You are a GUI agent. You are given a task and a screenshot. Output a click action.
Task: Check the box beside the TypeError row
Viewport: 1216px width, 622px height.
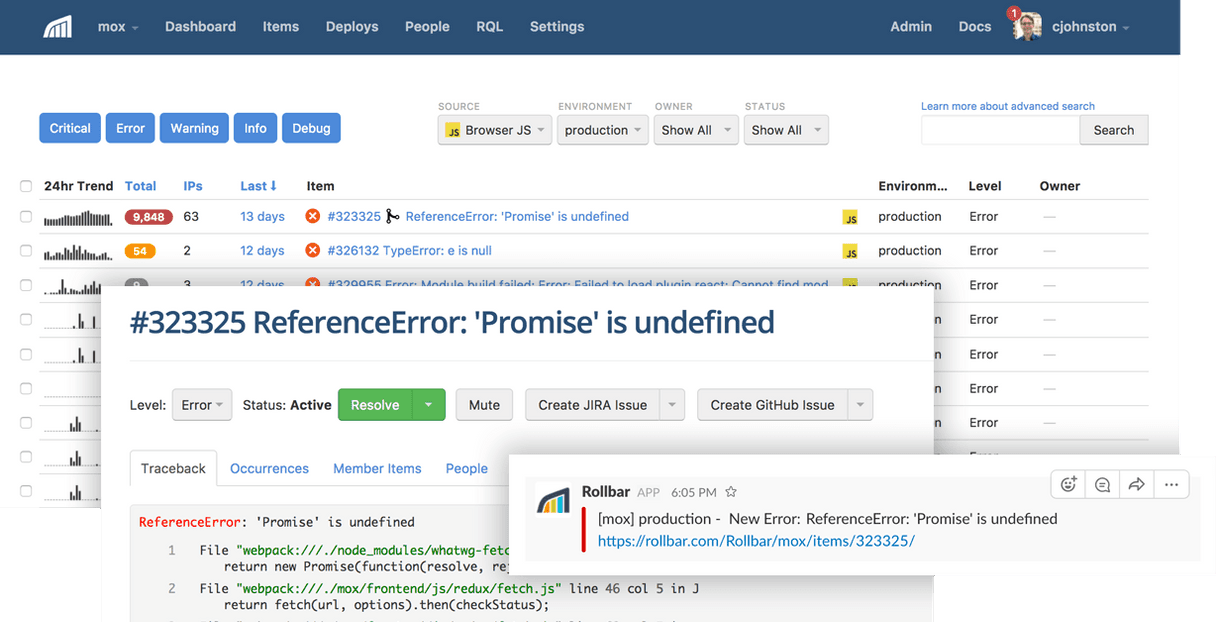pos(25,250)
